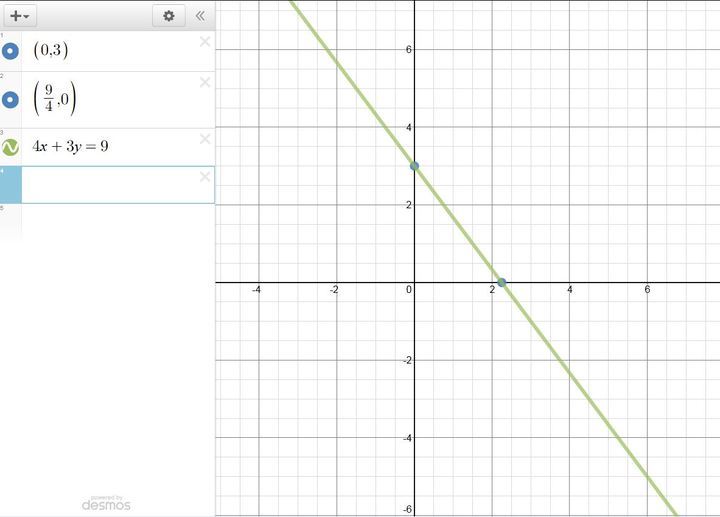The width and height of the screenshot is (720, 517).
Task: Open the Add Item plus menu
Action: coord(20,16)
